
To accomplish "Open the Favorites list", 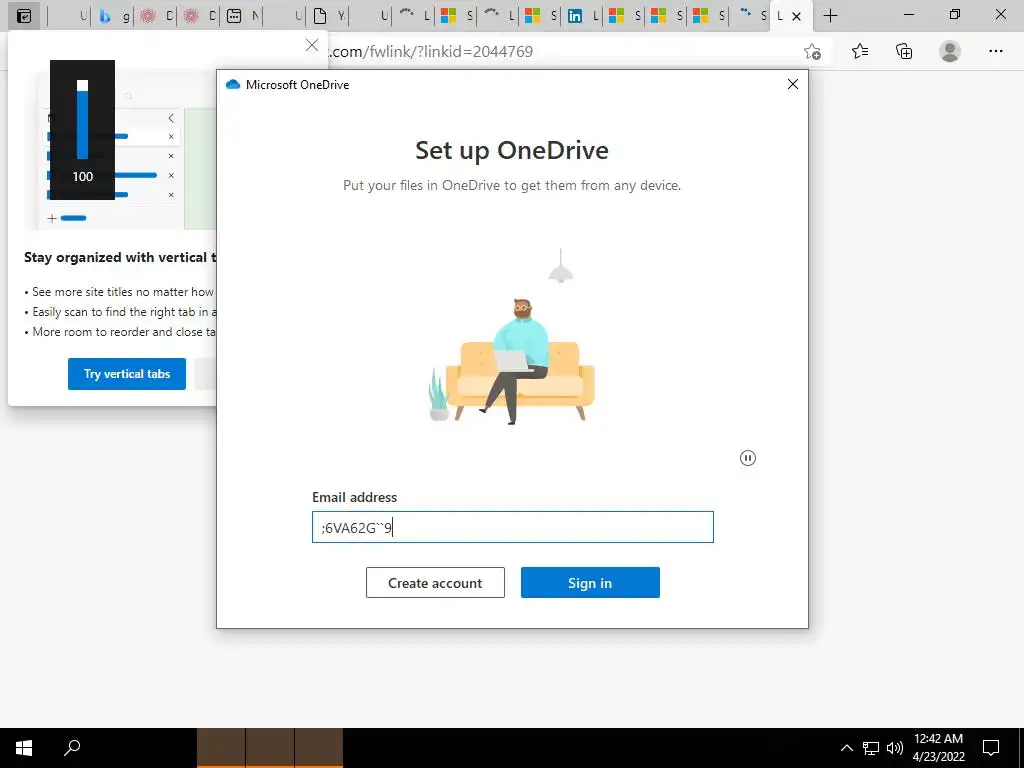I will [x=860, y=51].
